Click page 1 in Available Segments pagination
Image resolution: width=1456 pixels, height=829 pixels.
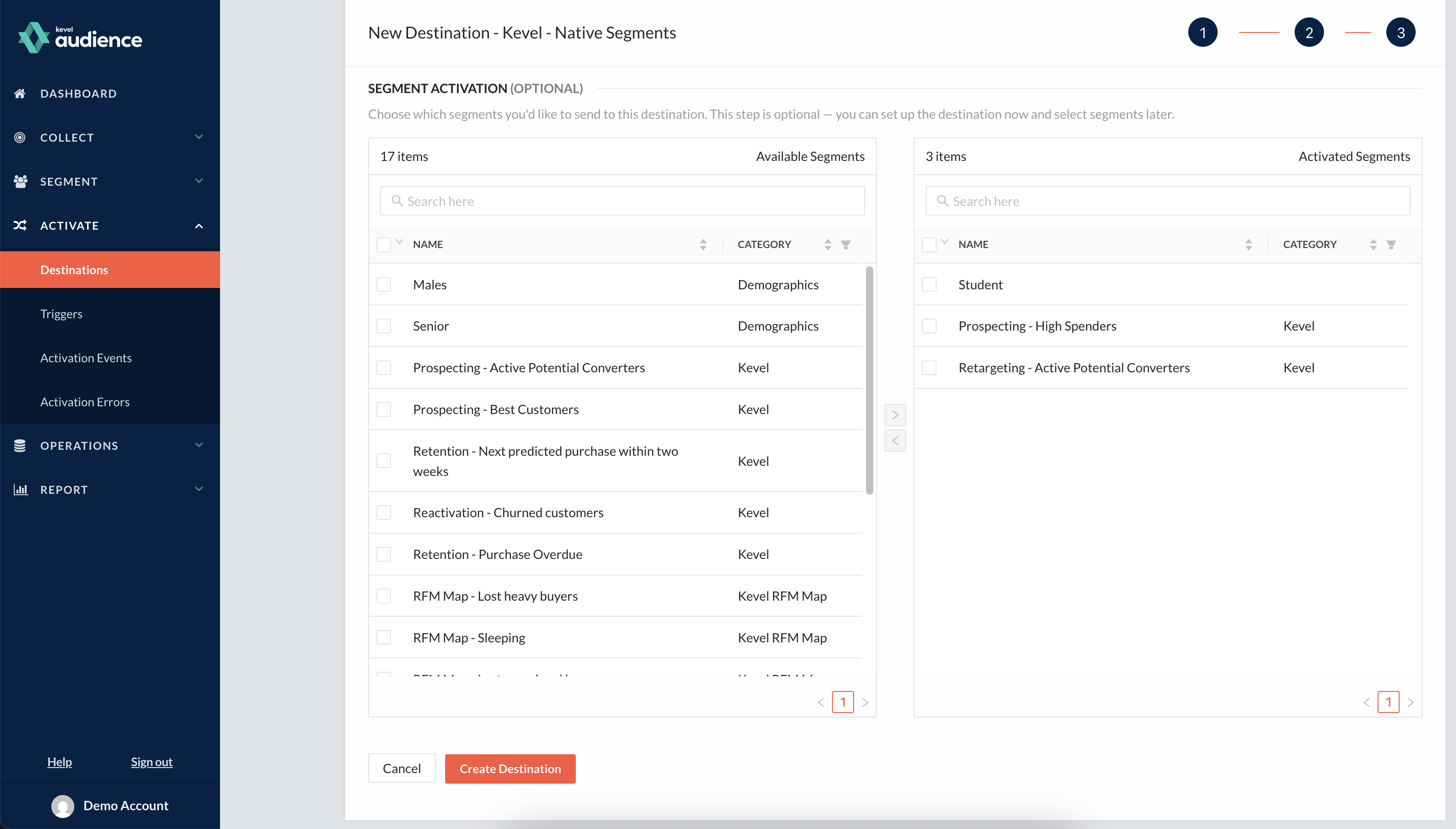[843, 702]
